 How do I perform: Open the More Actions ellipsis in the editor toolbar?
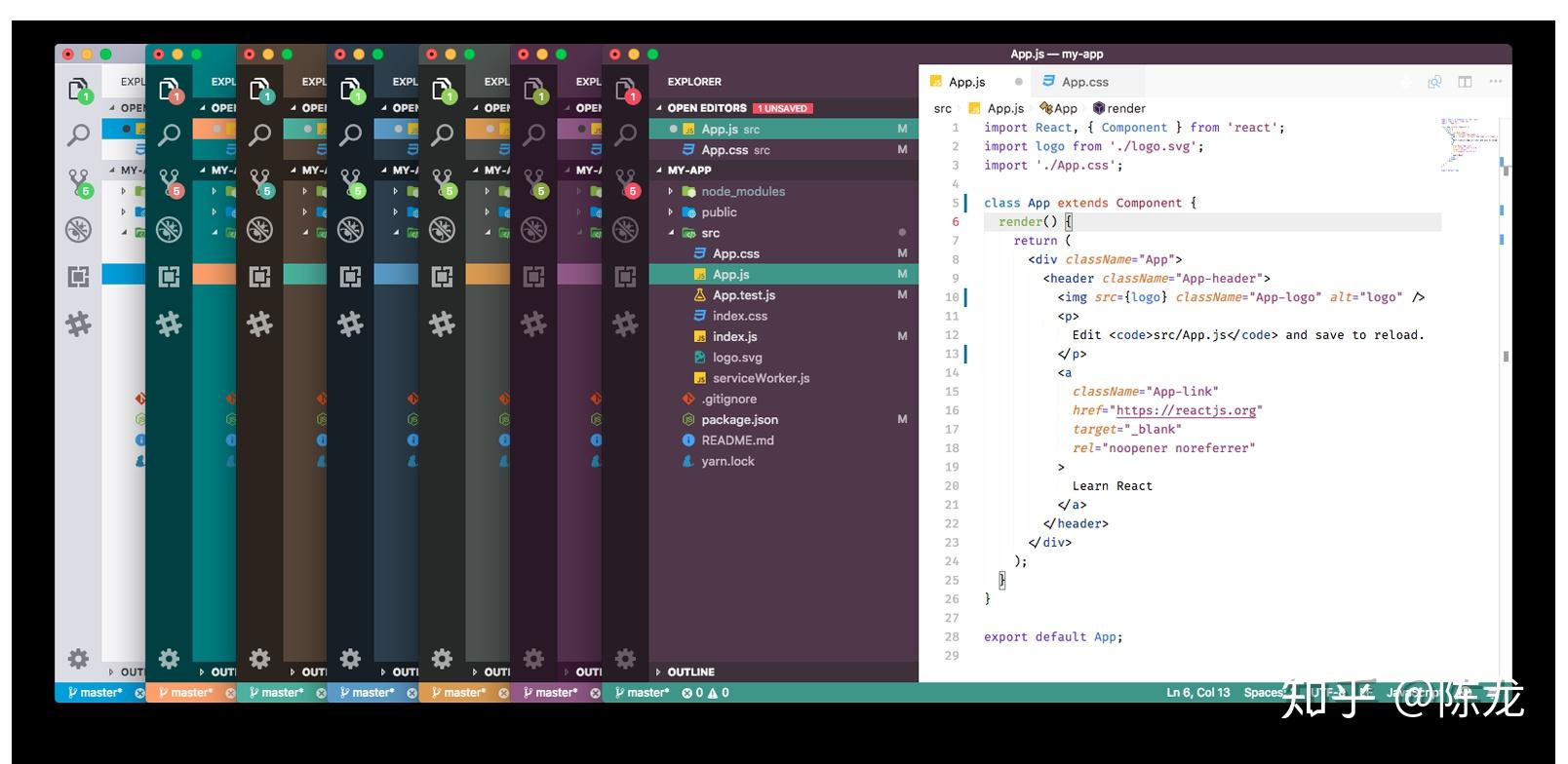(1495, 82)
